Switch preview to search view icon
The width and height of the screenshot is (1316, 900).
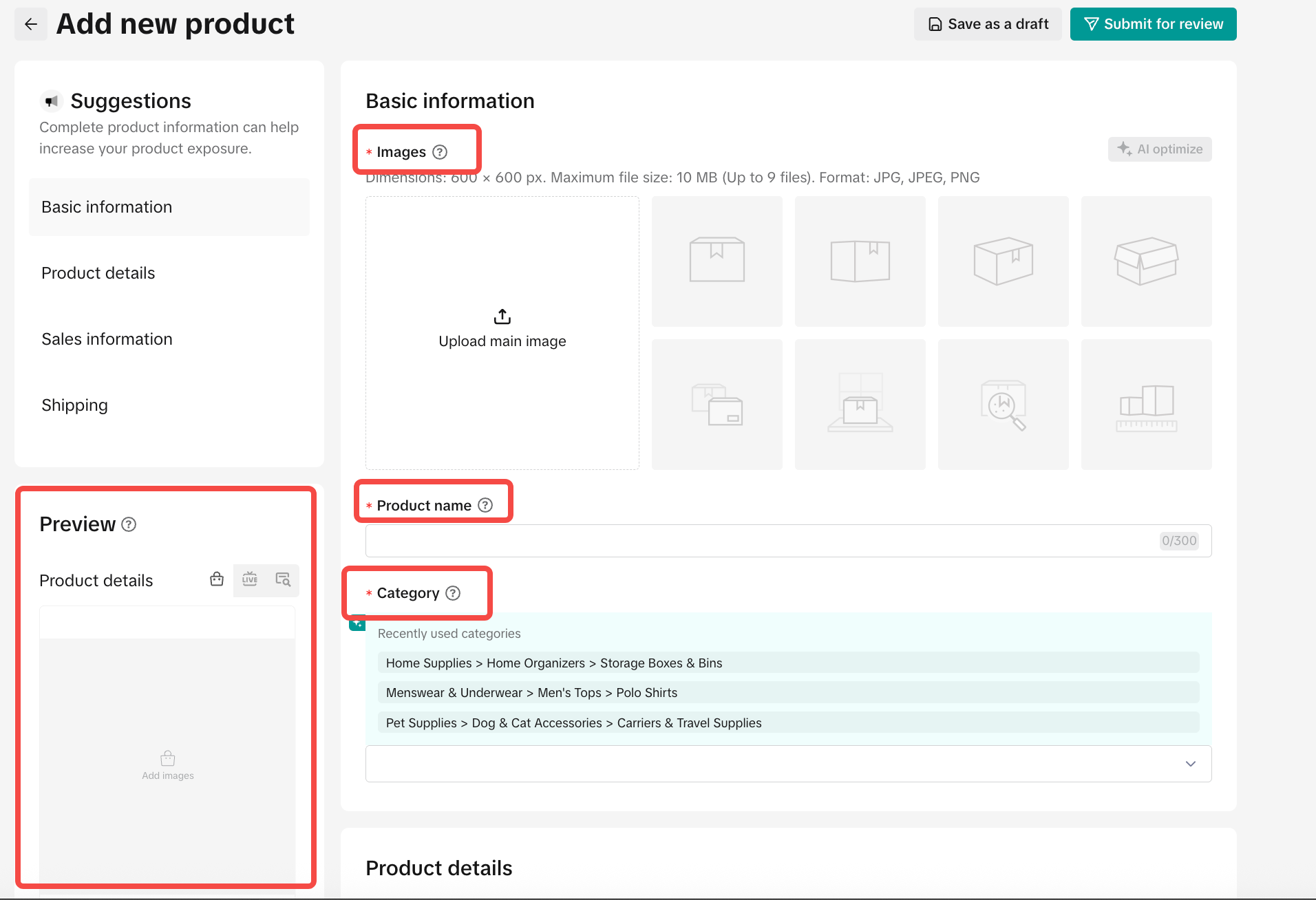(283, 579)
